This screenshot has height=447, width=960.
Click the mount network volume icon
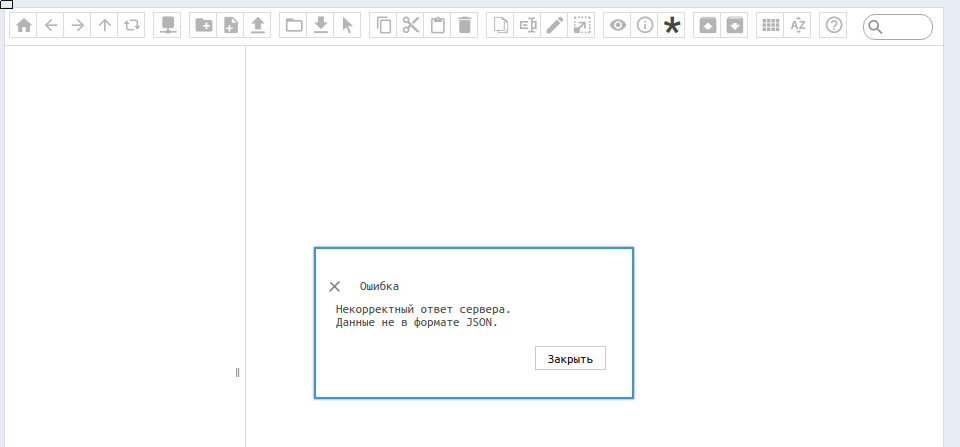click(168, 26)
